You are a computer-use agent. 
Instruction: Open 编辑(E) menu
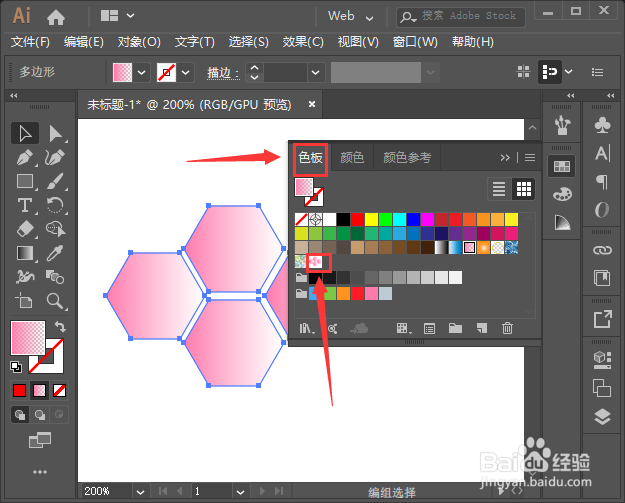point(84,42)
